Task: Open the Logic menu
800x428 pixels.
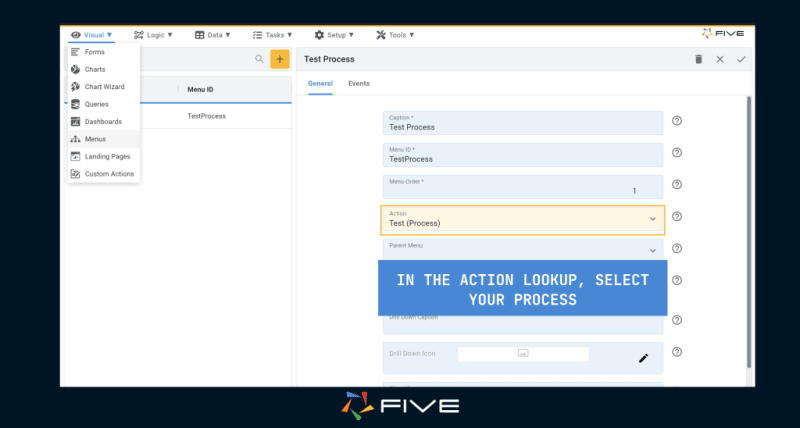Action: (x=153, y=35)
